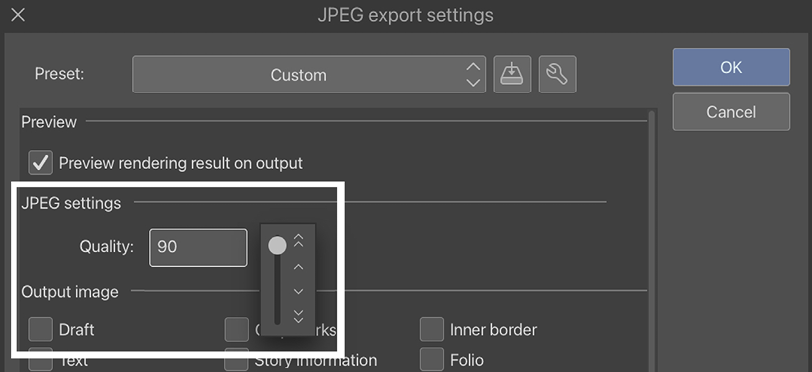The height and width of the screenshot is (372, 812).
Task: Tick the Story information checkbox
Action: pyautogui.click(x=236, y=360)
